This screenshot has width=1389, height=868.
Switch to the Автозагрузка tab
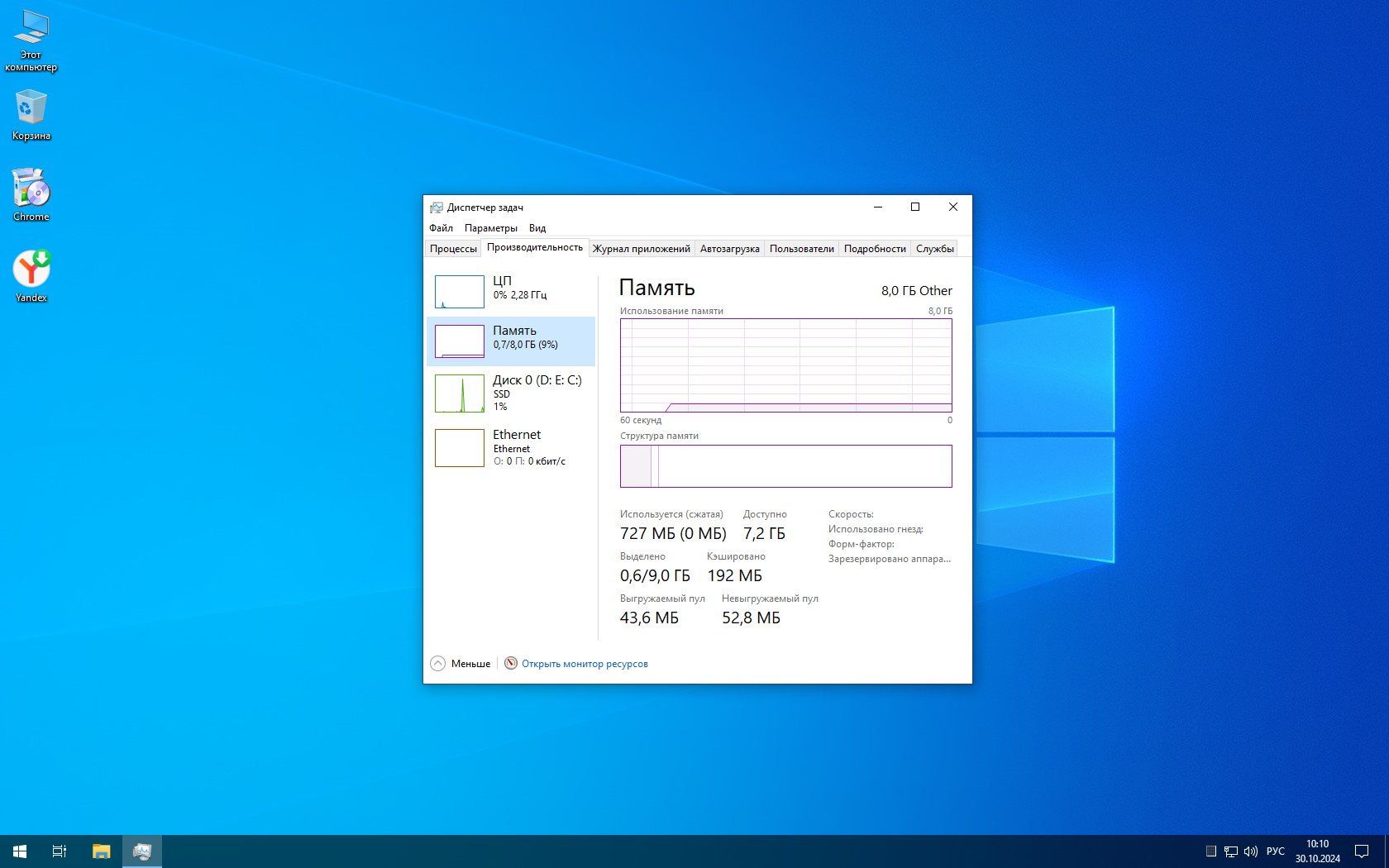pos(729,249)
